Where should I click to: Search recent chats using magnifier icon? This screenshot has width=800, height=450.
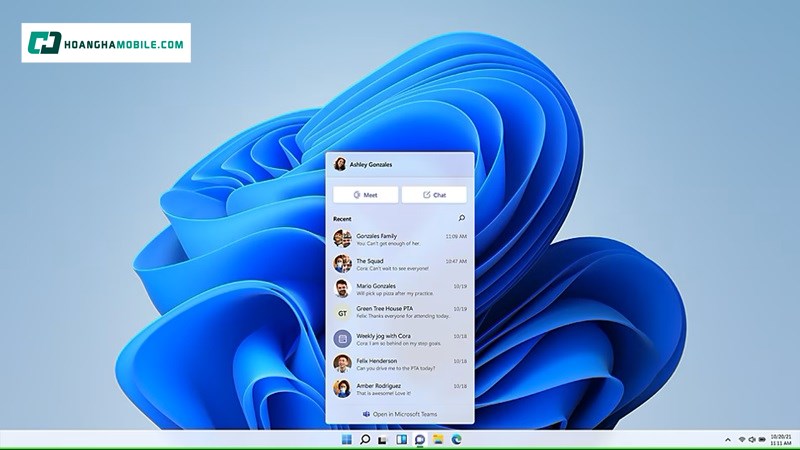click(461, 217)
